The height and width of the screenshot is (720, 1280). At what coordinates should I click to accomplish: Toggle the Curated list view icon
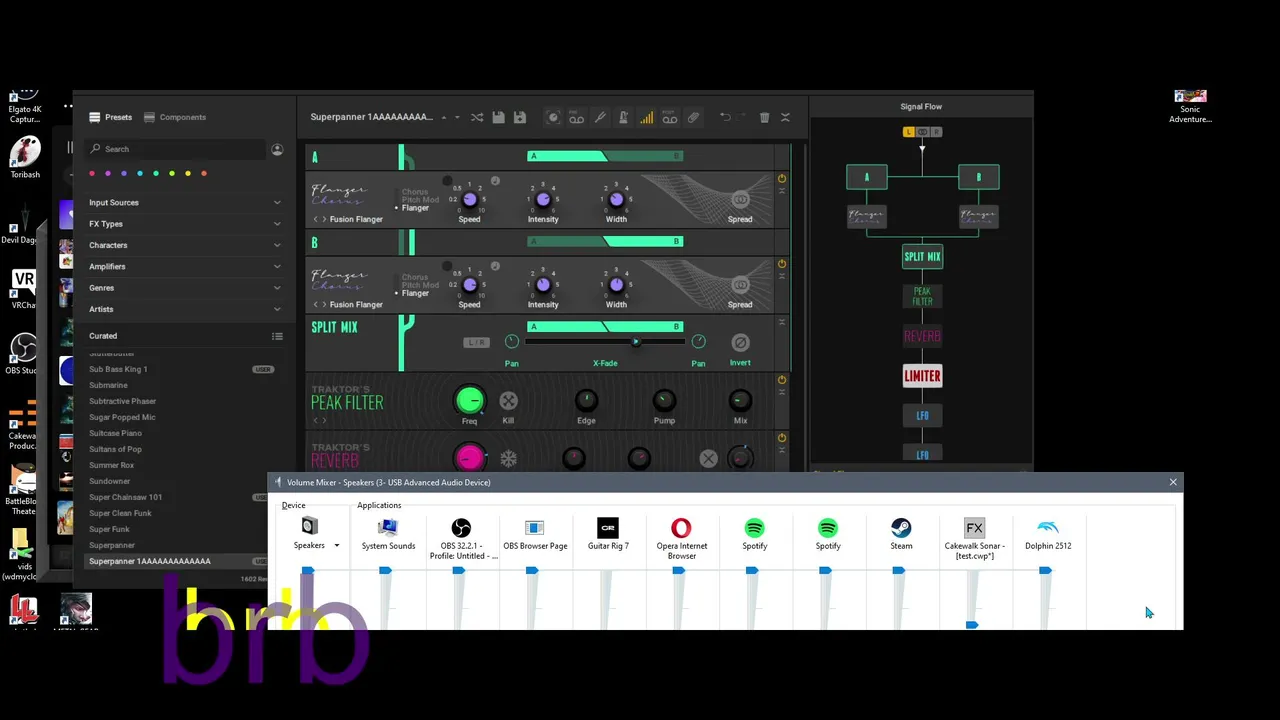point(277,336)
